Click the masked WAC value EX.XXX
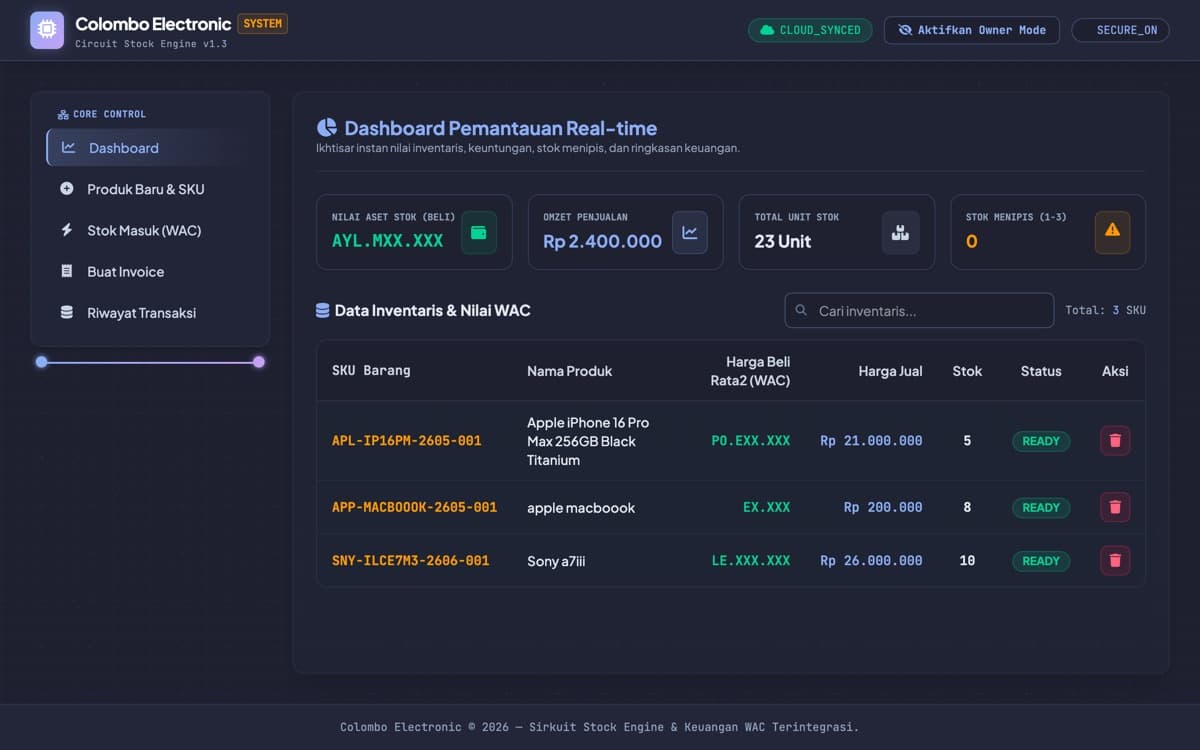 tap(767, 507)
